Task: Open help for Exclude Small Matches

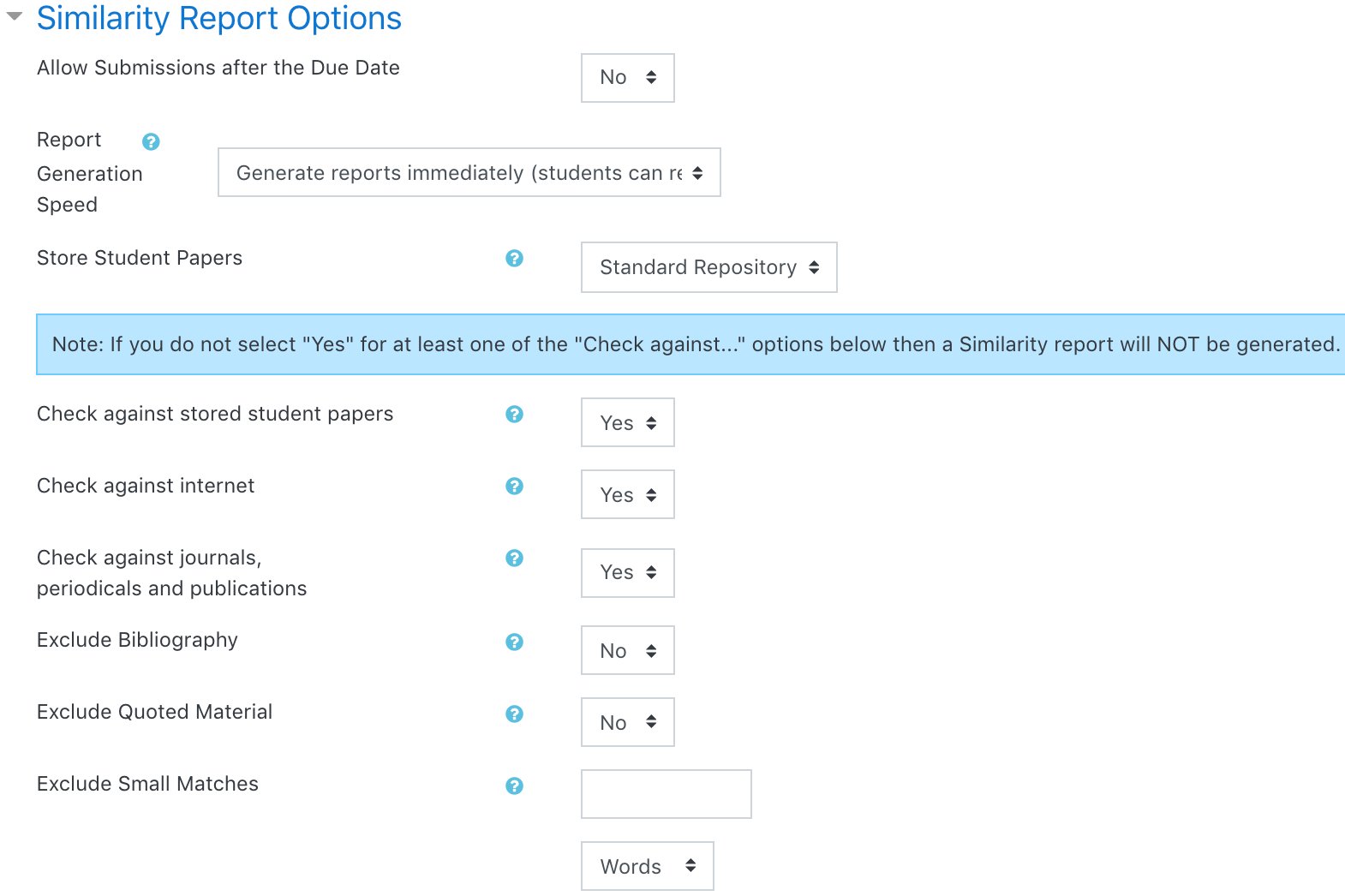Action: [x=514, y=785]
